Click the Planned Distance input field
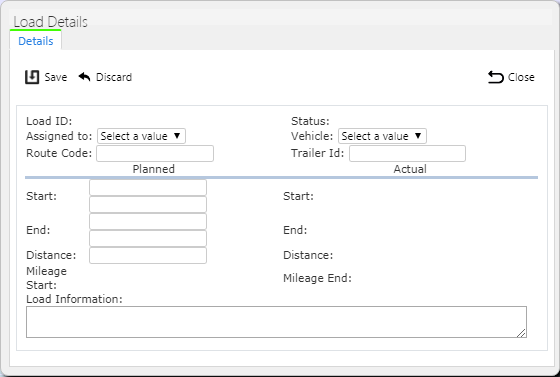The height and width of the screenshot is (377, 560). 148,255
